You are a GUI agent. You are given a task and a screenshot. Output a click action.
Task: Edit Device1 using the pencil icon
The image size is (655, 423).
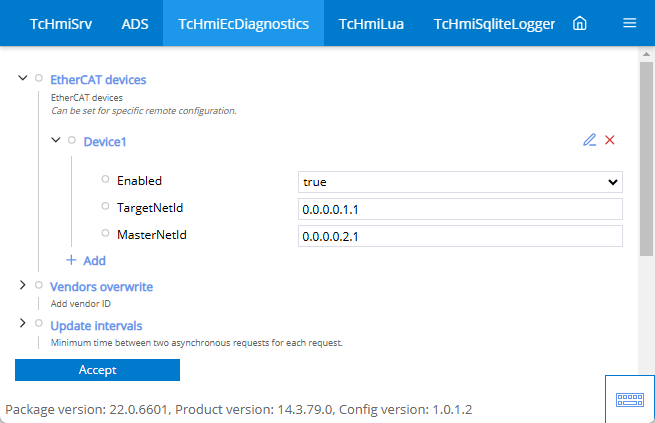589,140
